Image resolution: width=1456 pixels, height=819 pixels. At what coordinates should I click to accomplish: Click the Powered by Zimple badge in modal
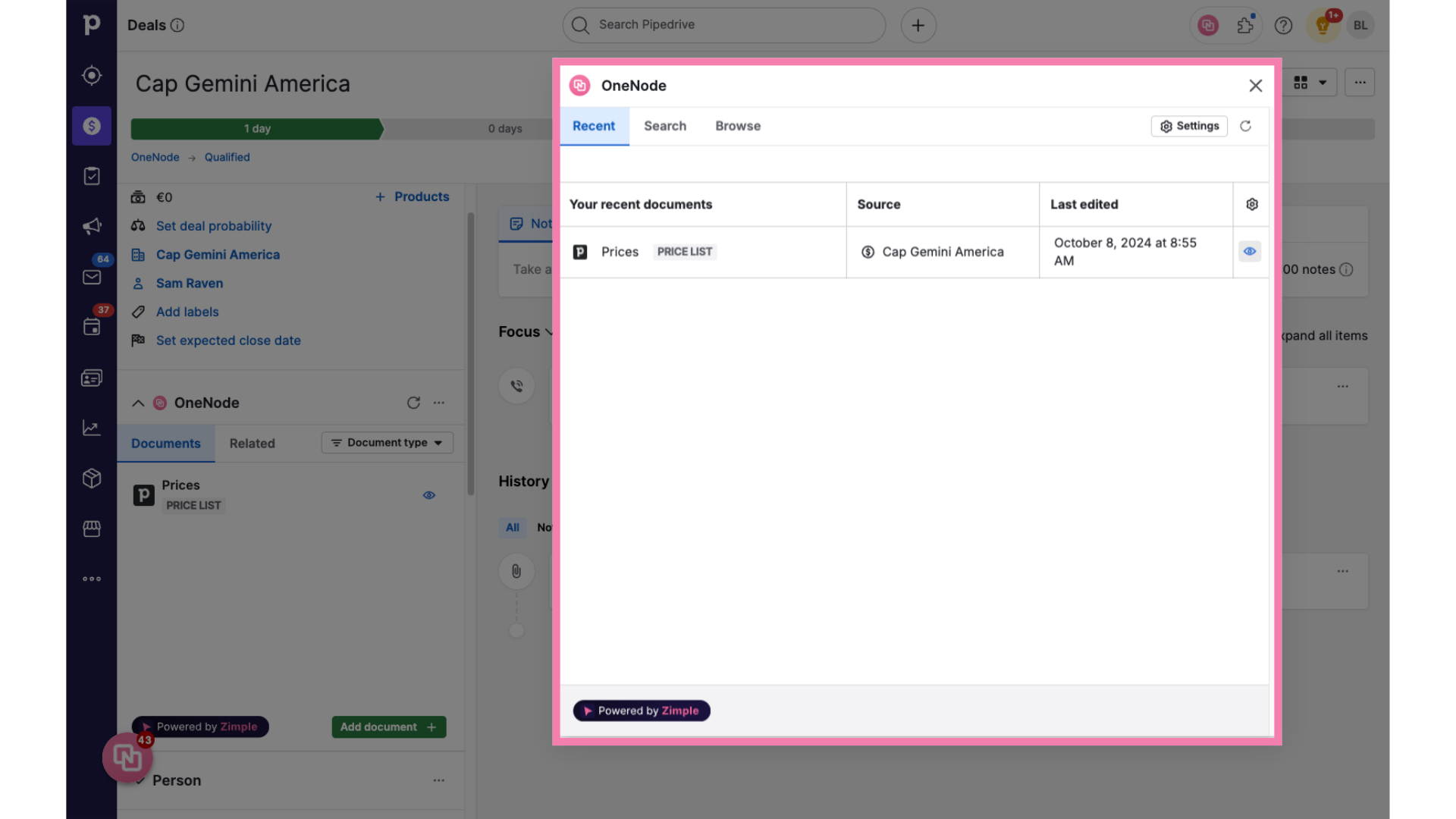(642, 711)
